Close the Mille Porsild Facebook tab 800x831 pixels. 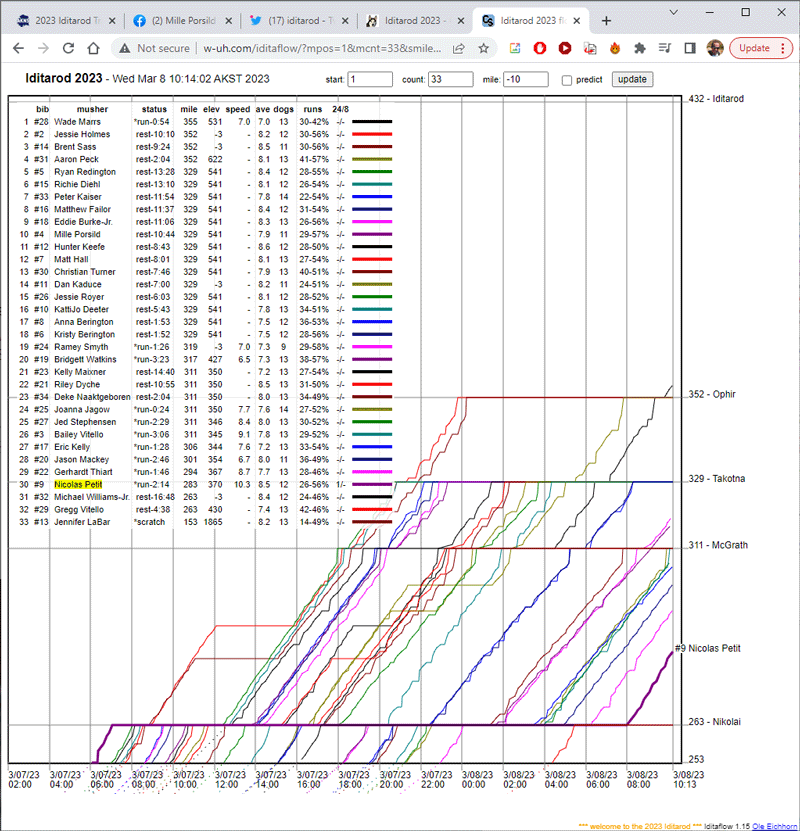(x=228, y=21)
